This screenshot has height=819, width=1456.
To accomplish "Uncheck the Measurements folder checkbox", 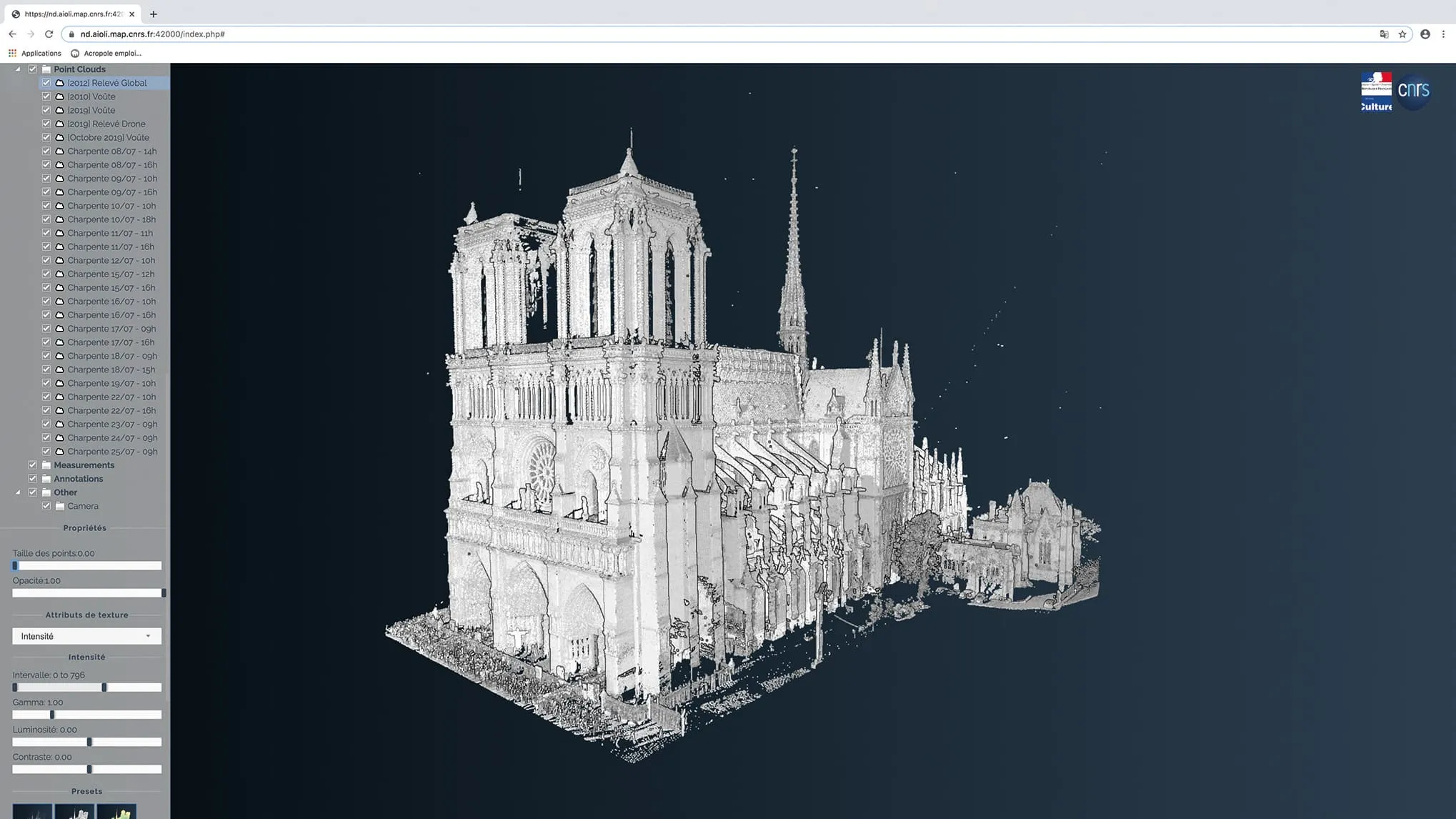I will pos(33,465).
